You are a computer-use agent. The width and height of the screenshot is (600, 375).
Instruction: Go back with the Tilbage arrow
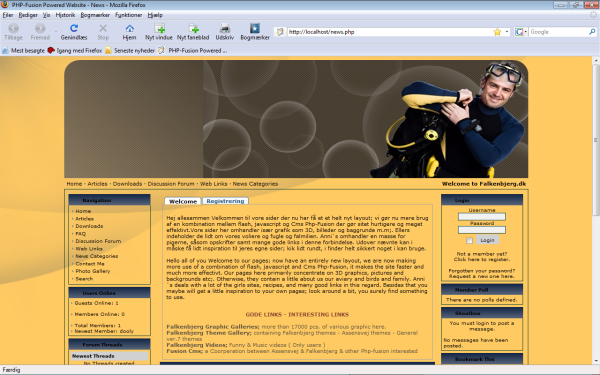pyautogui.click(x=13, y=28)
